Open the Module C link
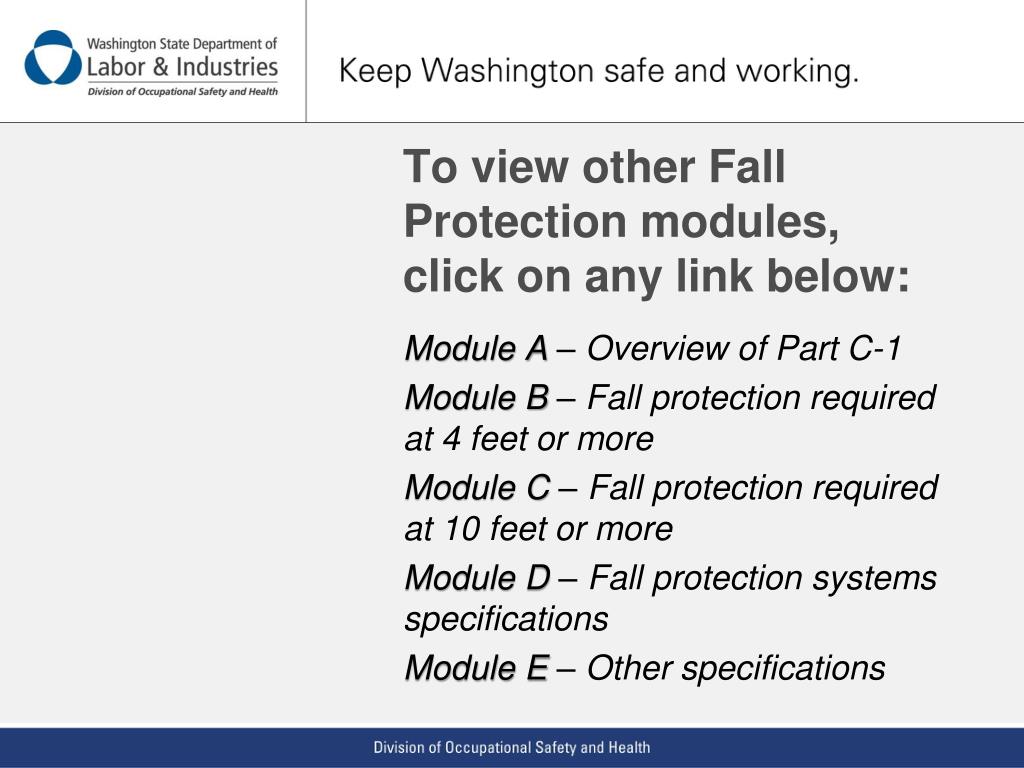The image size is (1024, 768). 477,488
